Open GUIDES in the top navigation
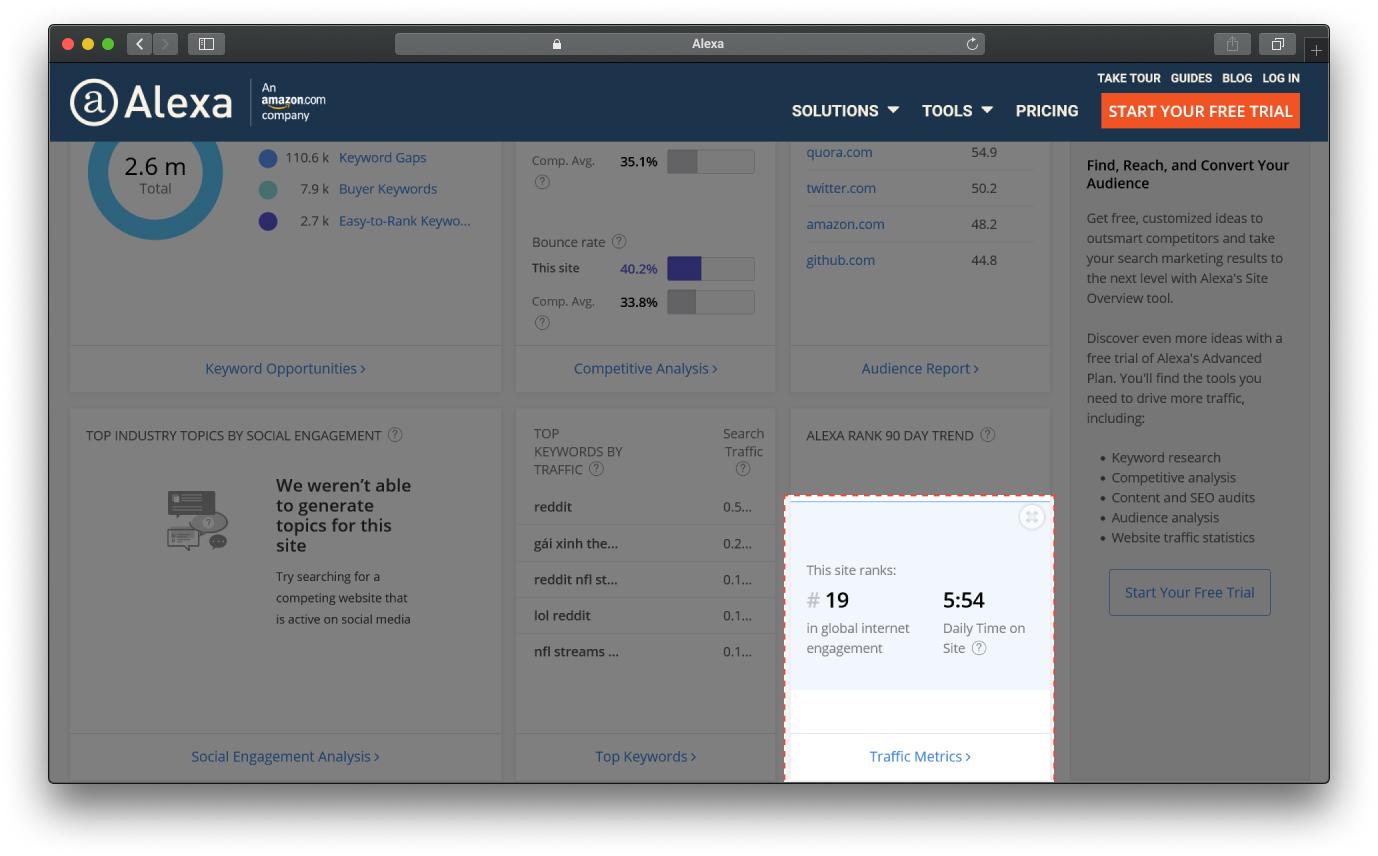Image resolution: width=1378 pixels, height=856 pixels. click(1191, 78)
